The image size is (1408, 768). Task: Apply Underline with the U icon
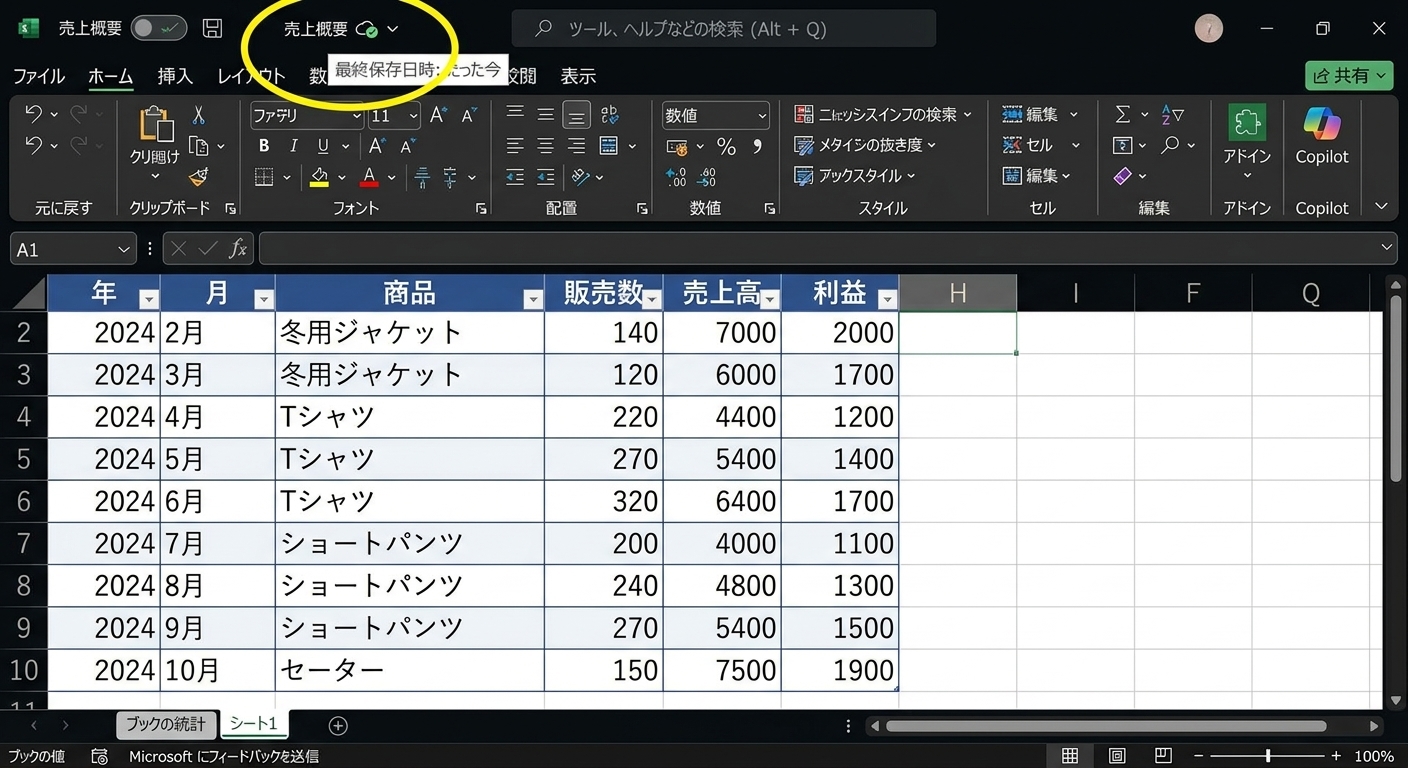click(x=322, y=146)
